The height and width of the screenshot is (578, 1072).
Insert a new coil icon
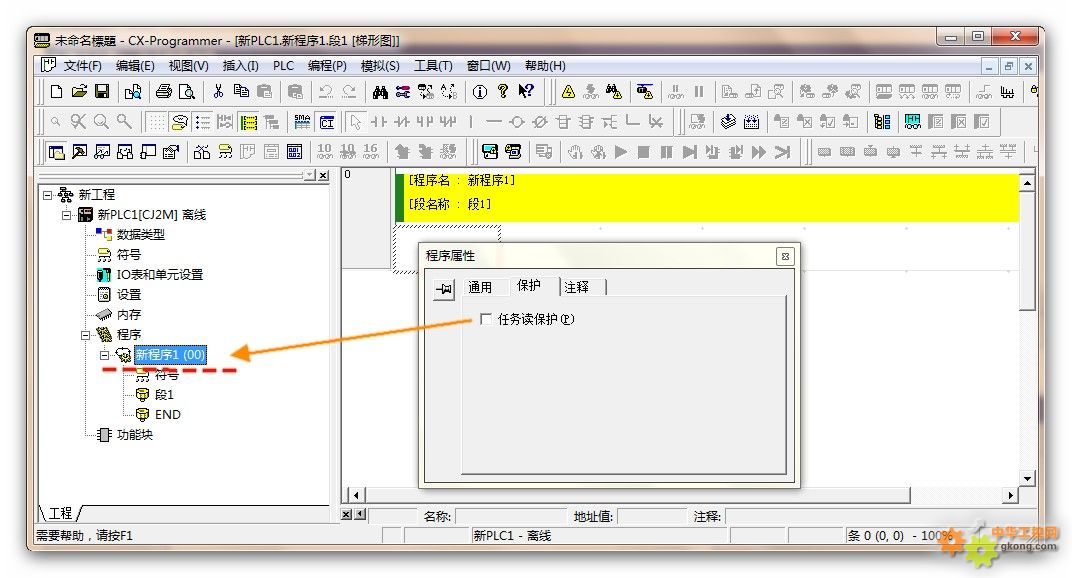[x=517, y=122]
